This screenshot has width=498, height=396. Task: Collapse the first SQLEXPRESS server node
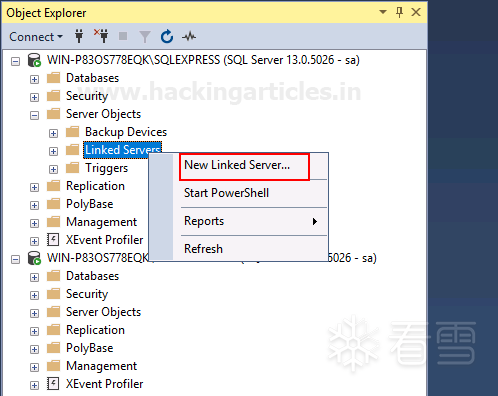coord(15,61)
